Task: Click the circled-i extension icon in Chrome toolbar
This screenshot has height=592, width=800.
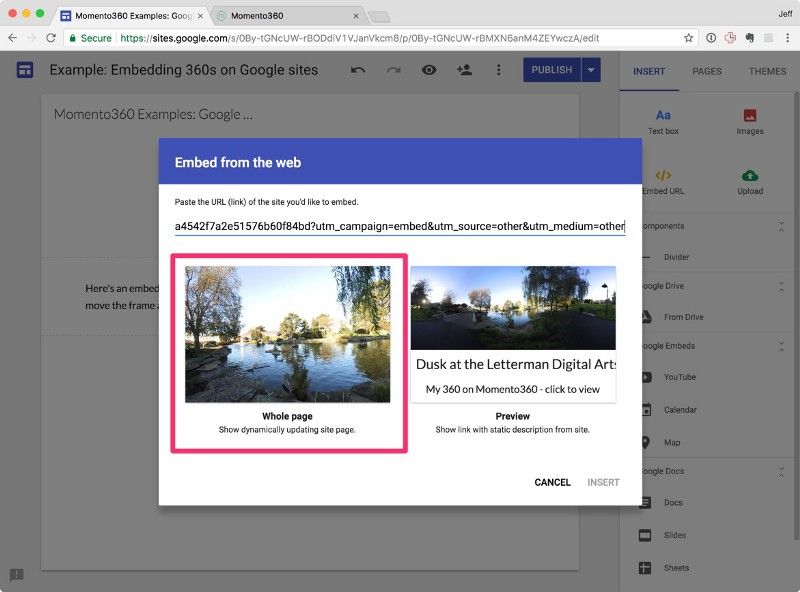Action: pyautogui.click(x=711, y=38)
